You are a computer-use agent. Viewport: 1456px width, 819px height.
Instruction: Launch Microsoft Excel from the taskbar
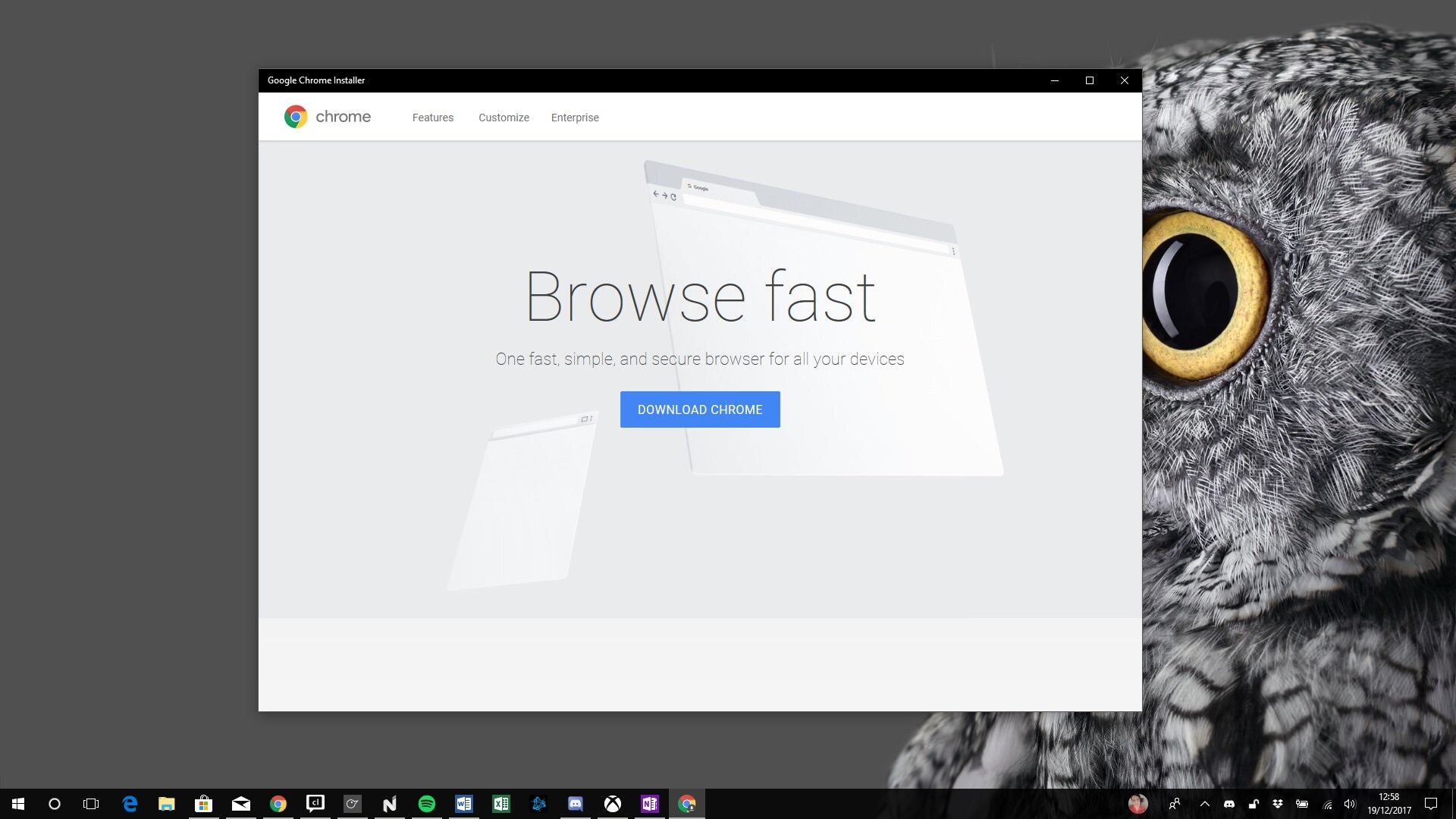coord(501,803)
